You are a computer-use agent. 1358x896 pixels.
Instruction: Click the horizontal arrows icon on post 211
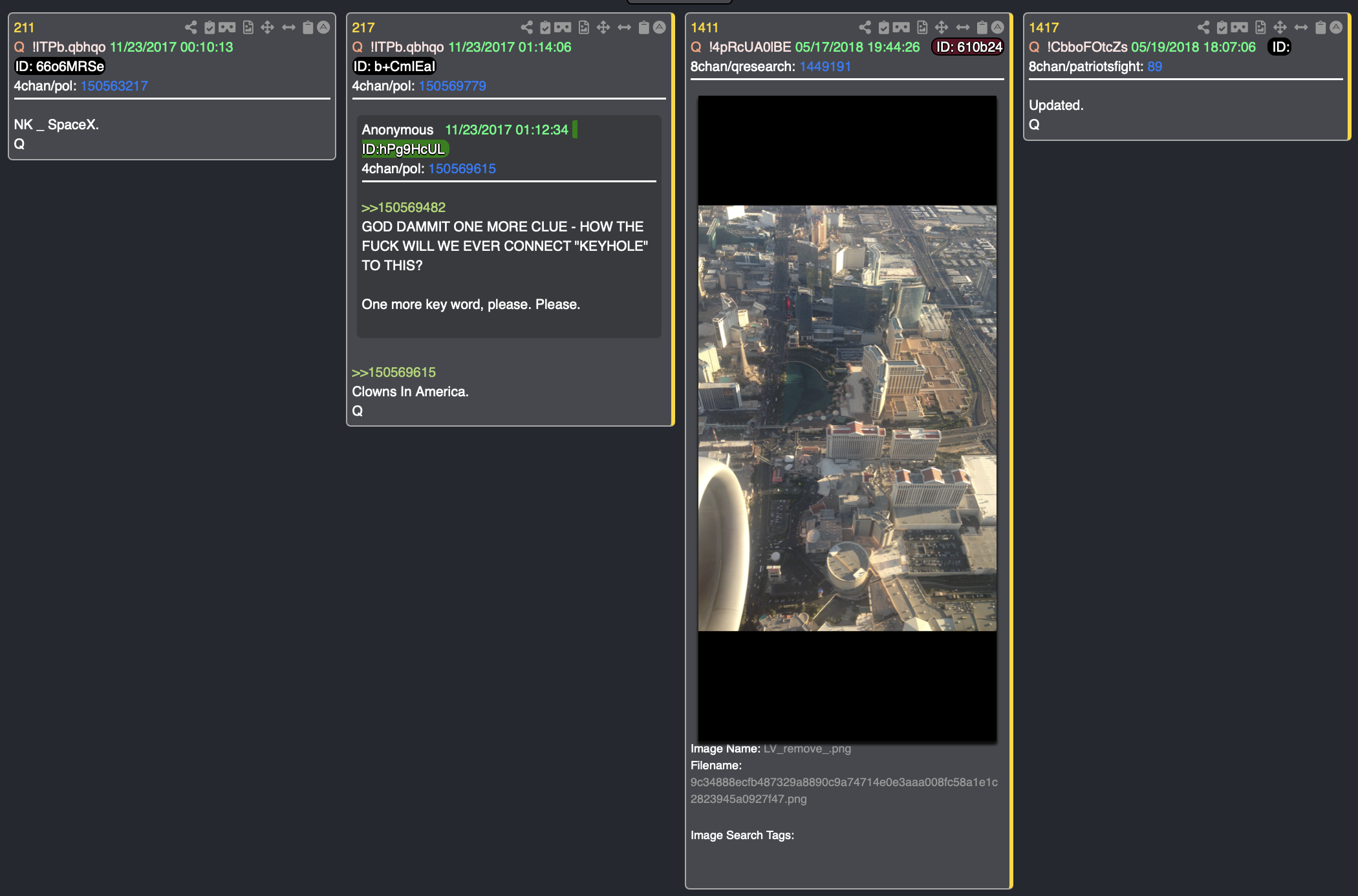288,27
